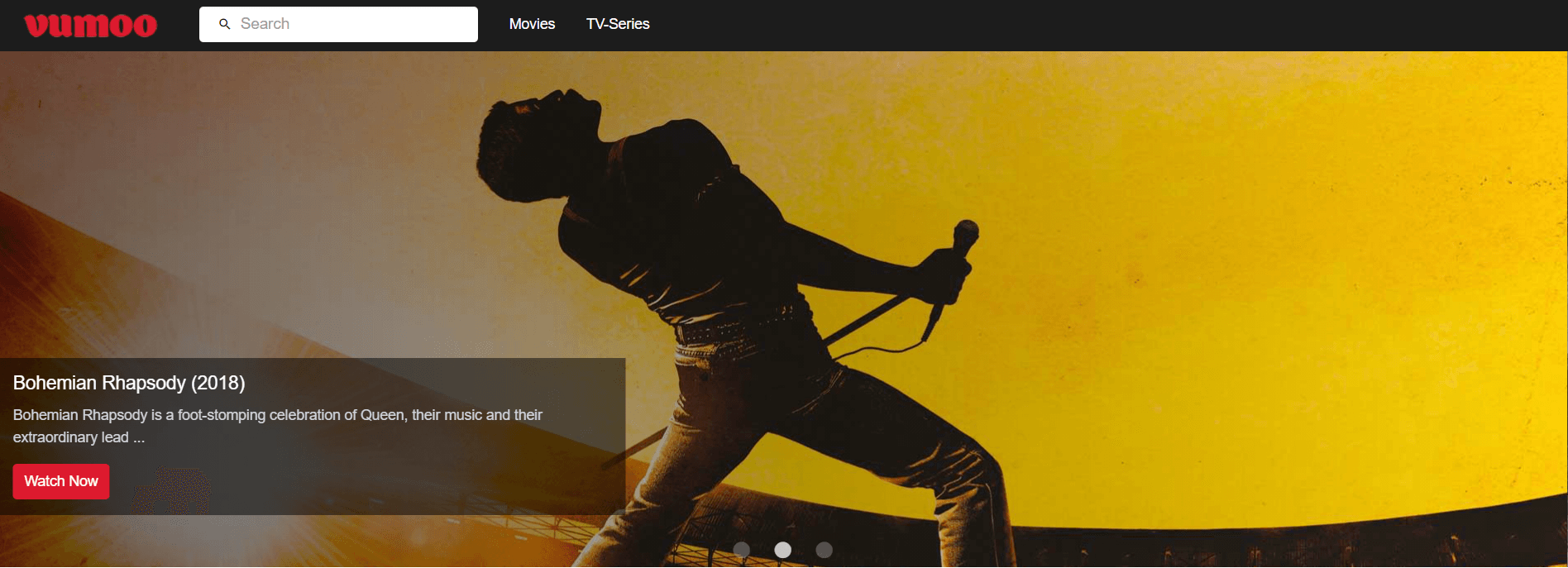The width and height of the screenshot is (1568, 568).
Task: Click the search magnifier icon
Action: pyautogui.click(x=224, y=24)
